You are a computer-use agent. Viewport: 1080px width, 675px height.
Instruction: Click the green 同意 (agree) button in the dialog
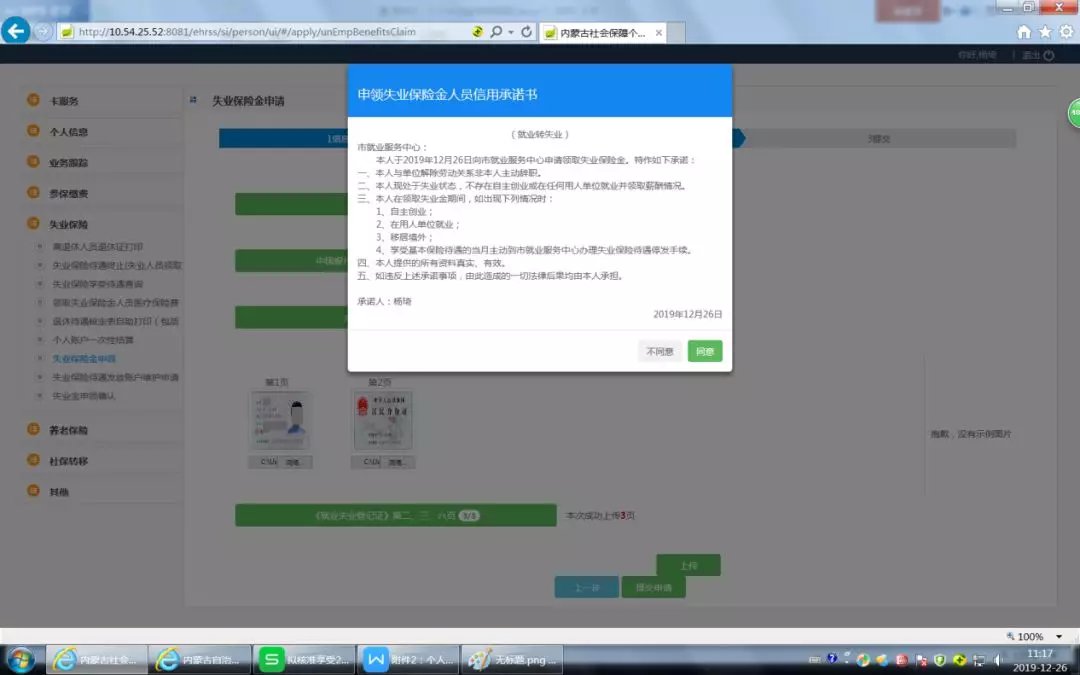(705, 351)
